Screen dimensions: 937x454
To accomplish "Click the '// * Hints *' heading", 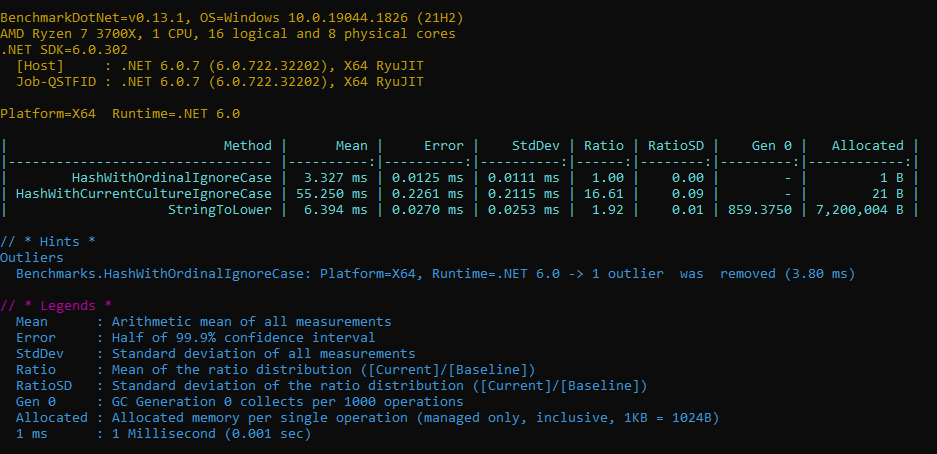I will [46, 241].
